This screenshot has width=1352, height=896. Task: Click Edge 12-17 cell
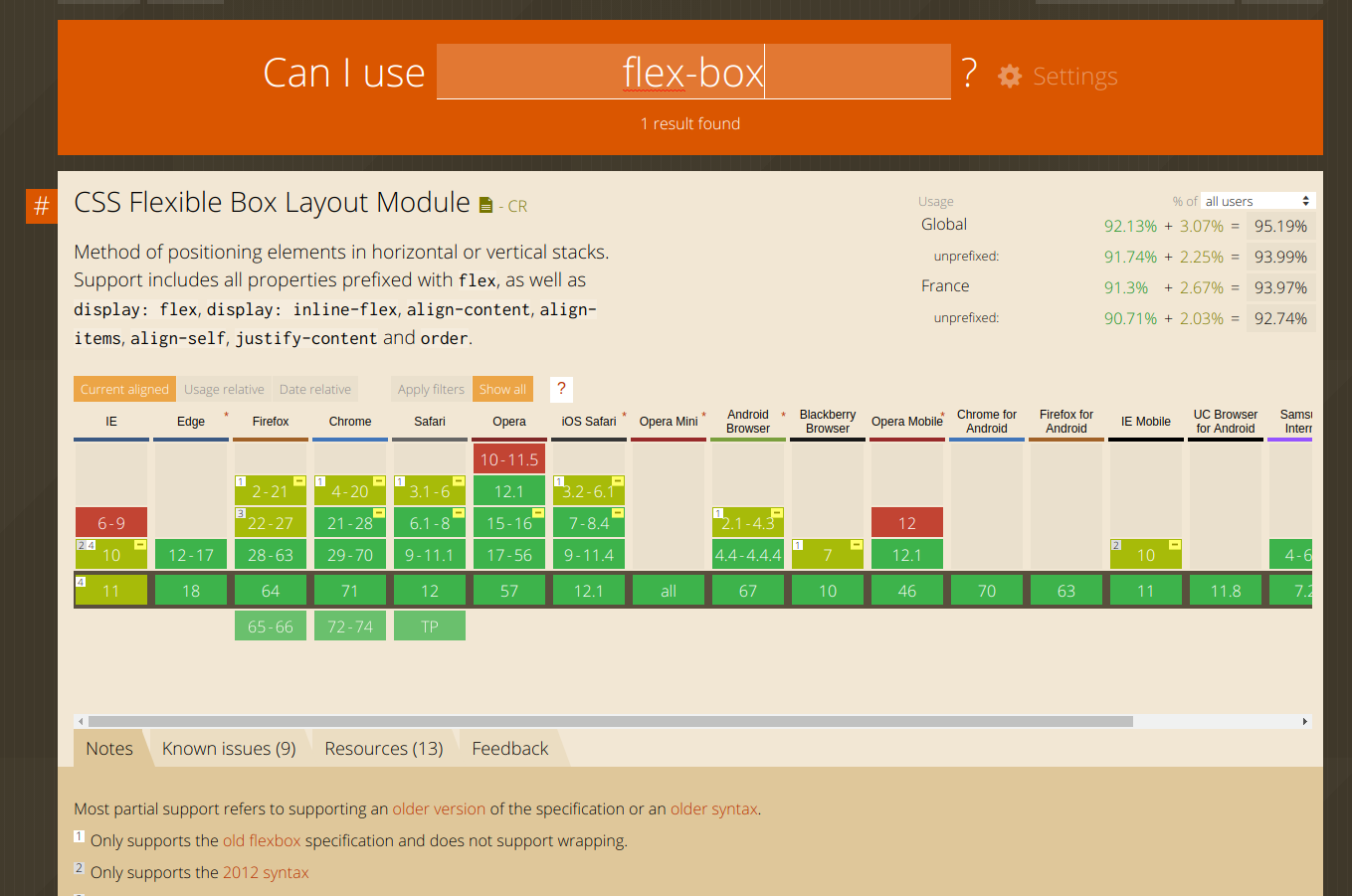click(191, 555)
